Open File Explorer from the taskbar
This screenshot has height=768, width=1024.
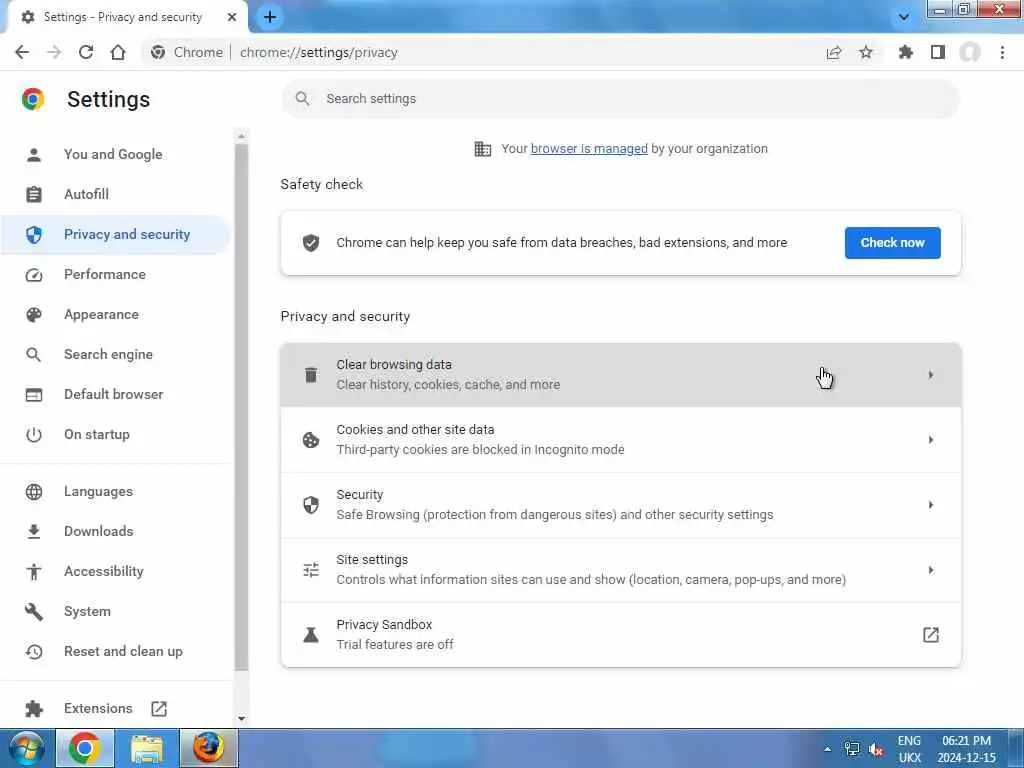[147, 748]
